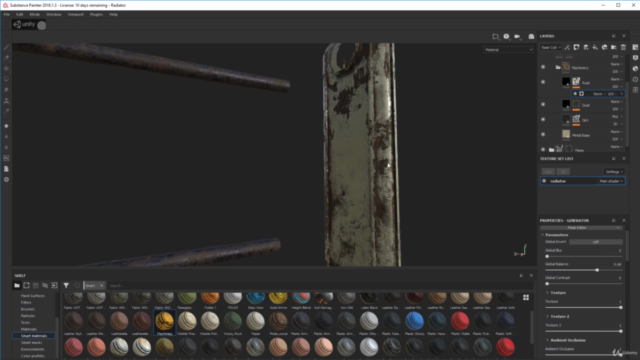This screenshot has width=640, height=360.
Task: Adjust the Global Balance slider
Action: 583,270
